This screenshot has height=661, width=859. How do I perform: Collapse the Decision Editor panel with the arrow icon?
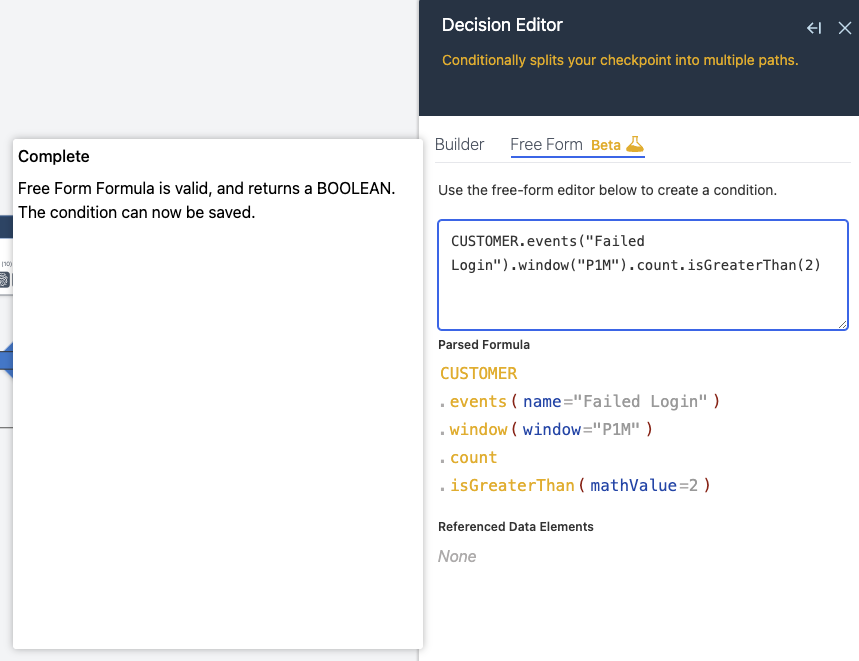[814, 28]
